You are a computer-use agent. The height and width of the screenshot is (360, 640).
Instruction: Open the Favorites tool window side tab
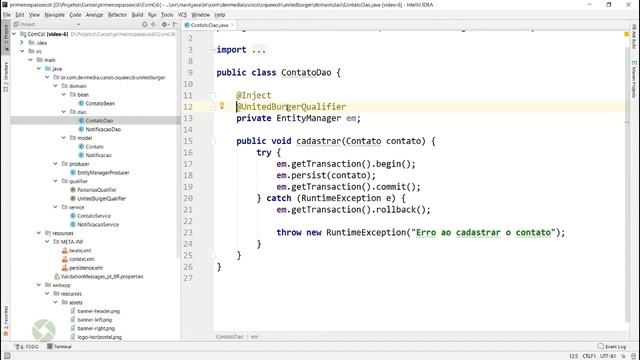coord(6,321)
